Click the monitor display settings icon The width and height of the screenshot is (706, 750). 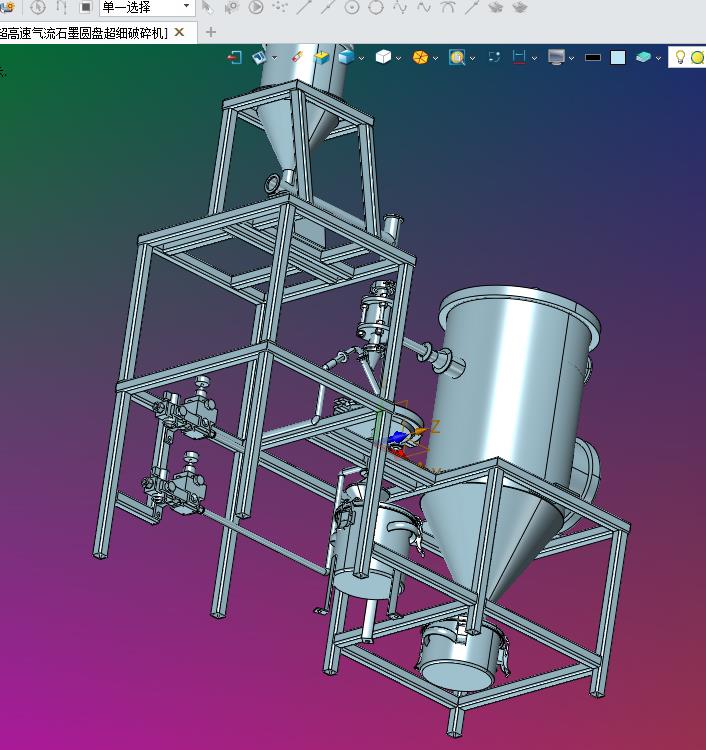[x=556, y=57]
